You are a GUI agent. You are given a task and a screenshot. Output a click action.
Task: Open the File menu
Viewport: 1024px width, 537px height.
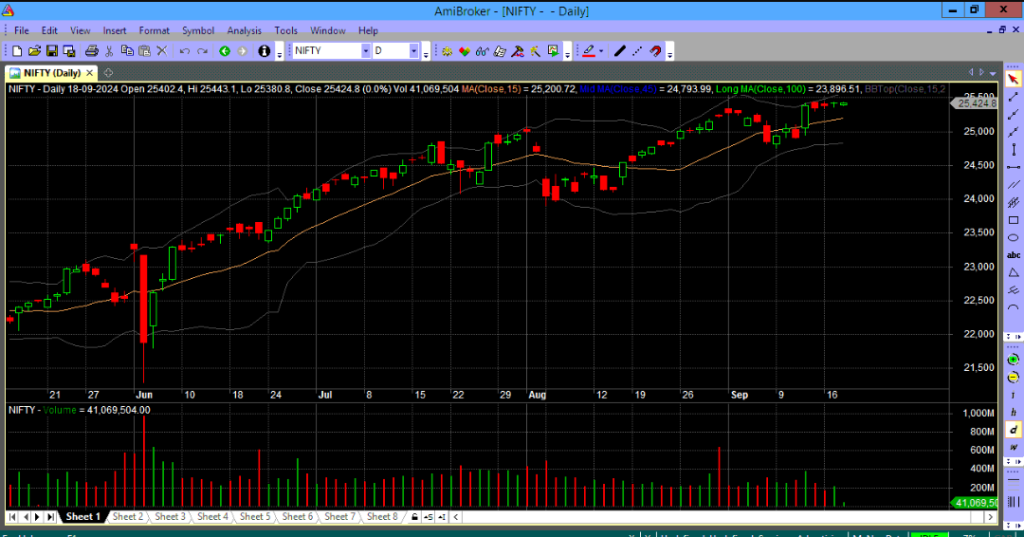(22, 31)
